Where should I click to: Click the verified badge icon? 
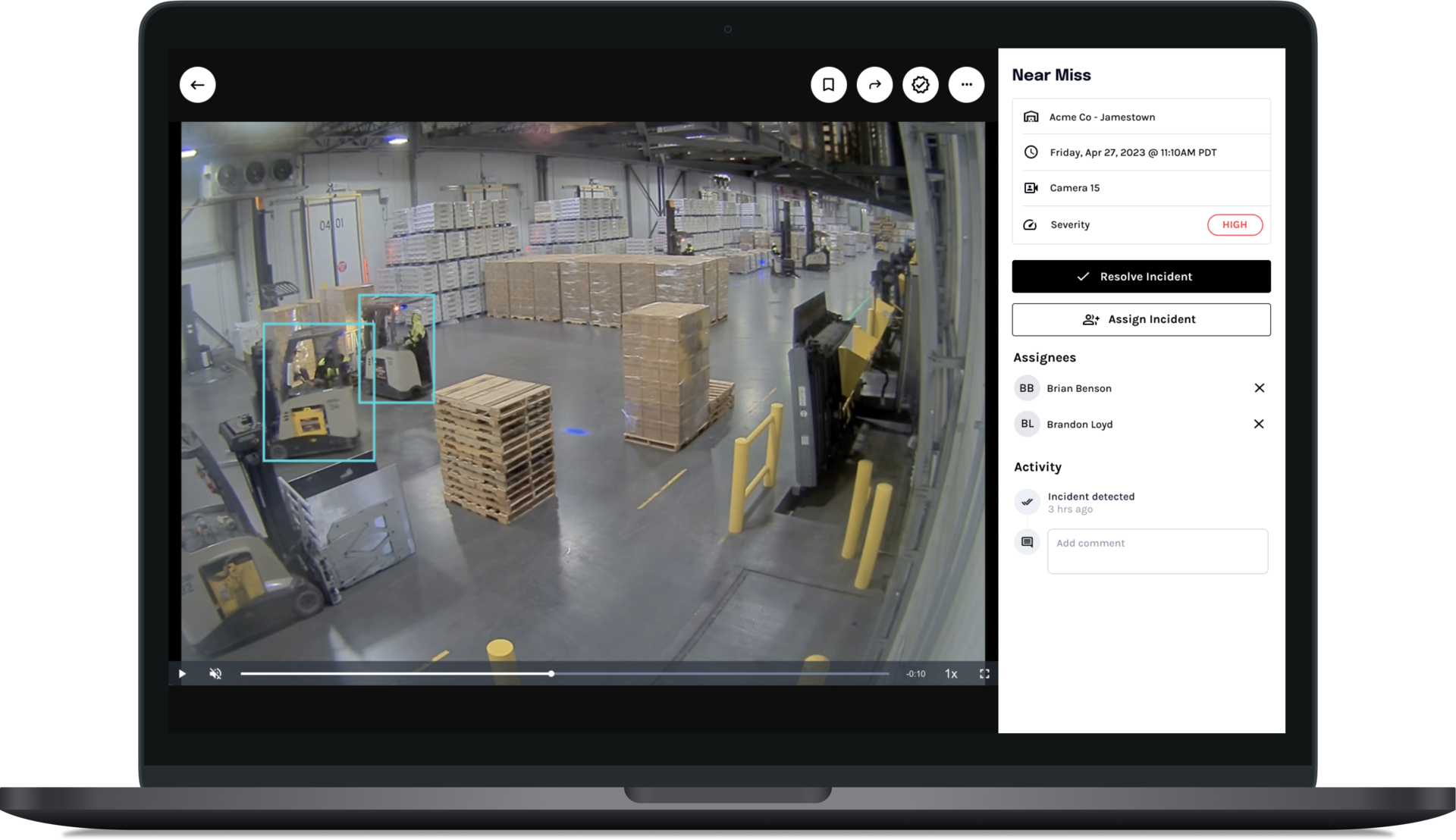[921, 84]
